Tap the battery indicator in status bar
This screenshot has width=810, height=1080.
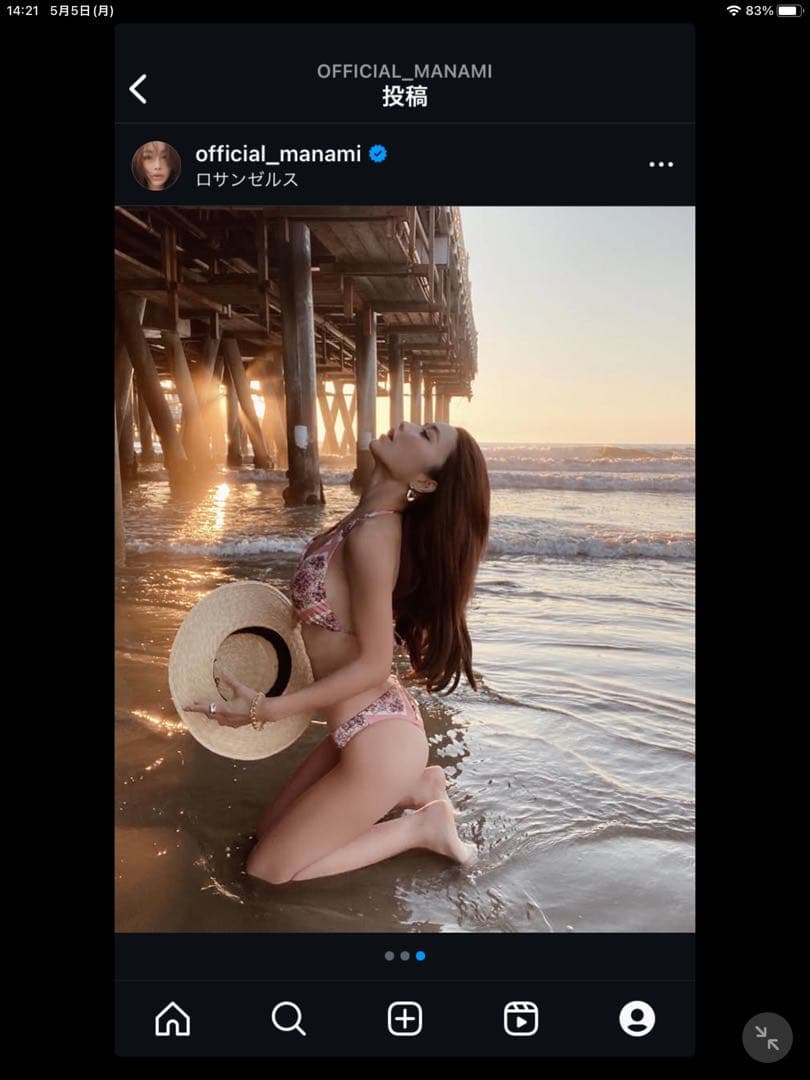coord(790,11)
